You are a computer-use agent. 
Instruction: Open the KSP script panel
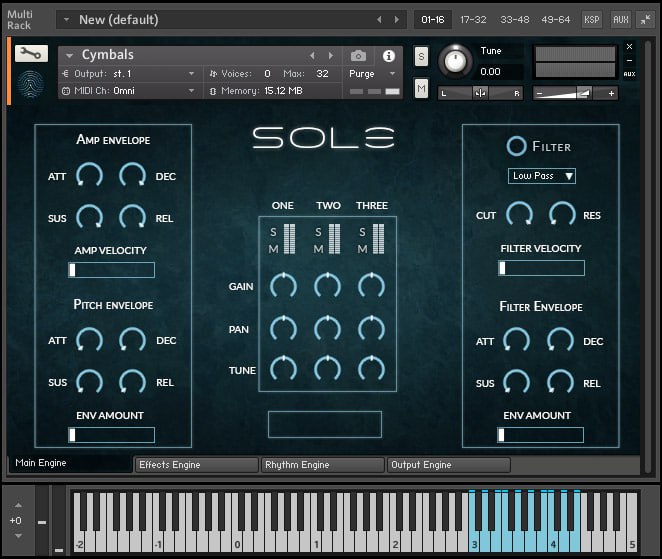[592, 19]
